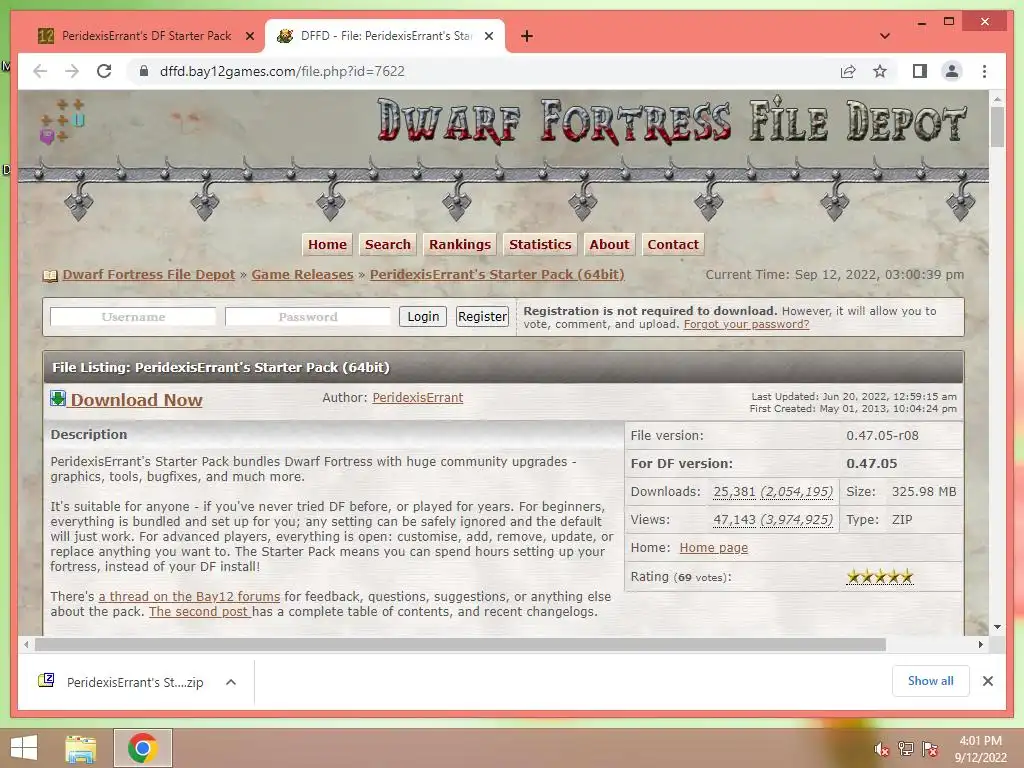This screenshot has width=1024, height=768.
Task: Open the Windows Start button
Action: (24, 748)
